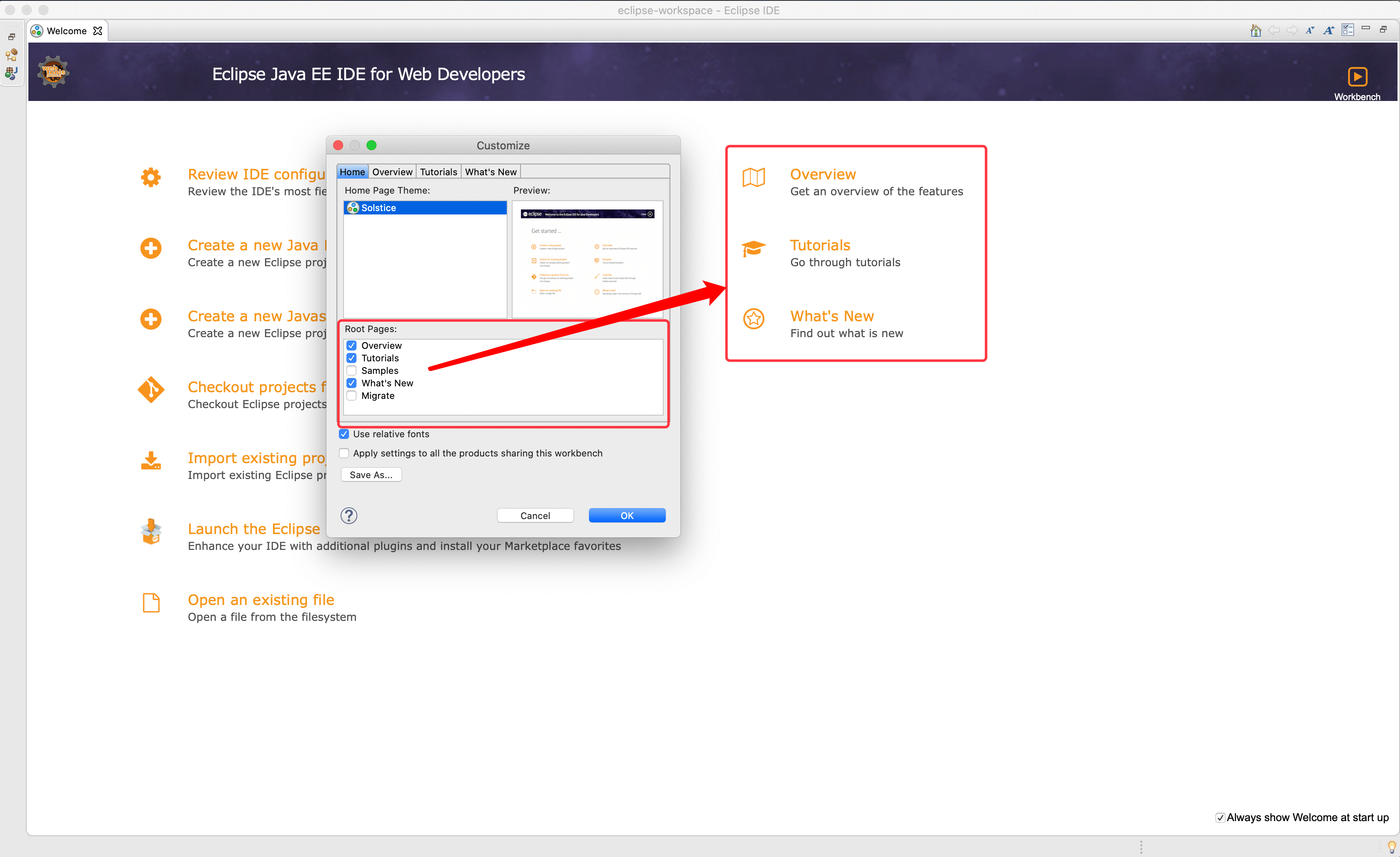
Task: Click the Home Page Theme label text
Action: tap(387, 190)
